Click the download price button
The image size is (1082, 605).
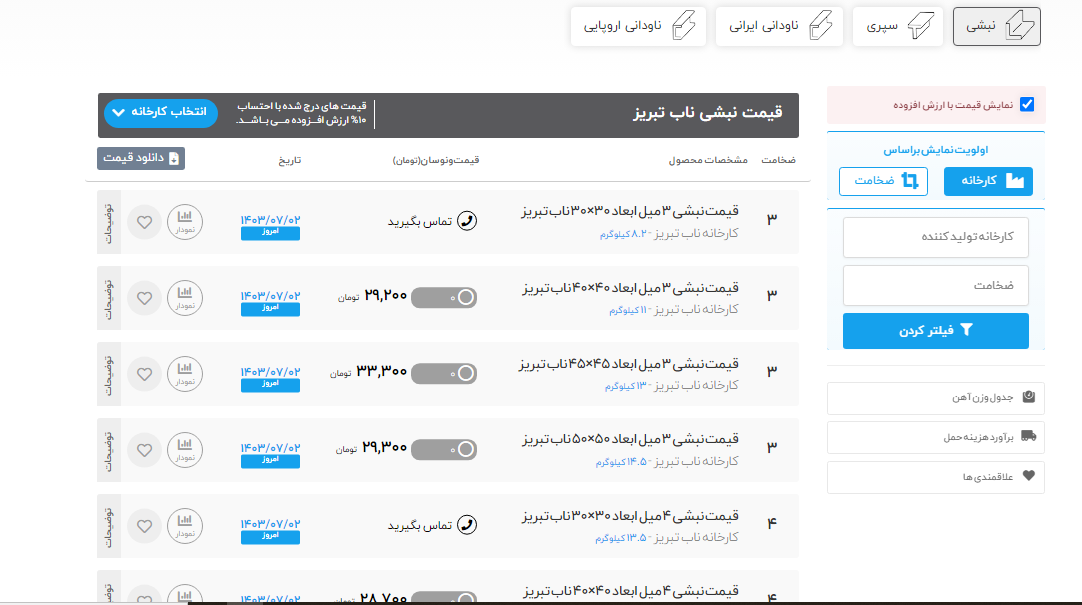[141, 158]
